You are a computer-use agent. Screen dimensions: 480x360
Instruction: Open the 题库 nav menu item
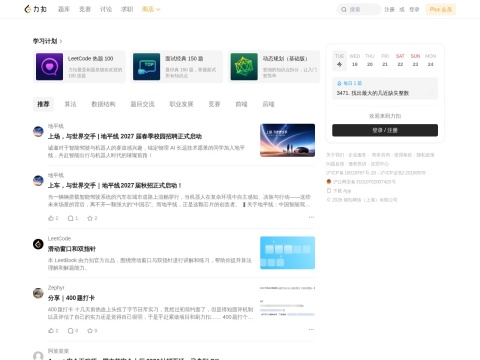click(64, 9)
